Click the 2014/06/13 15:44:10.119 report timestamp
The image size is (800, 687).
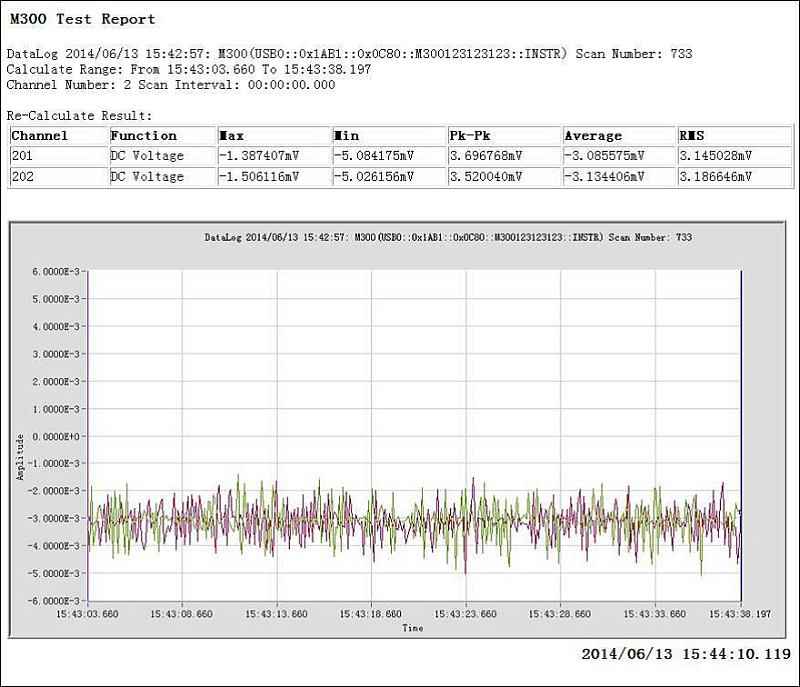(686, 654)
